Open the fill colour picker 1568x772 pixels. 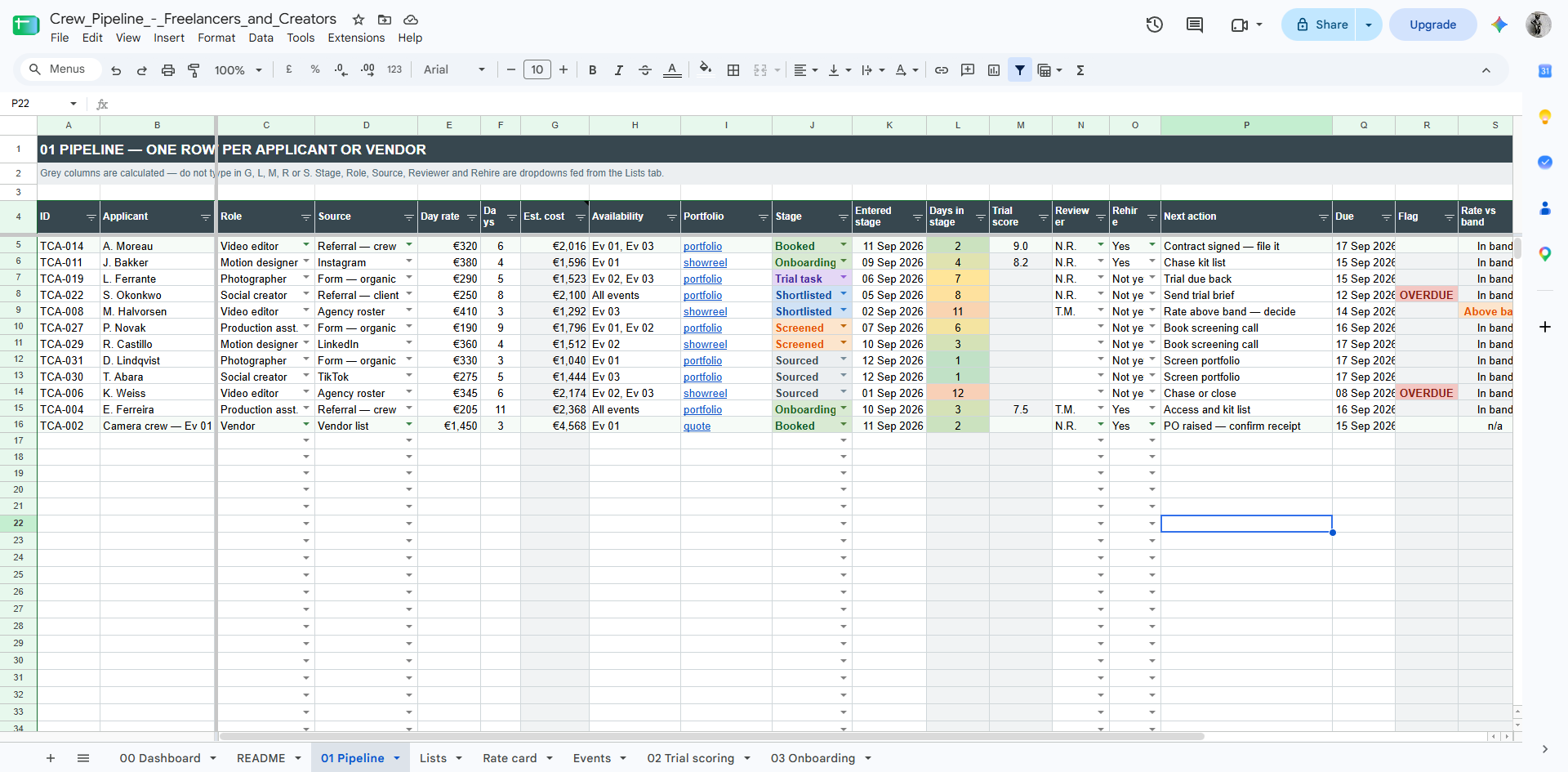[706, 69]
